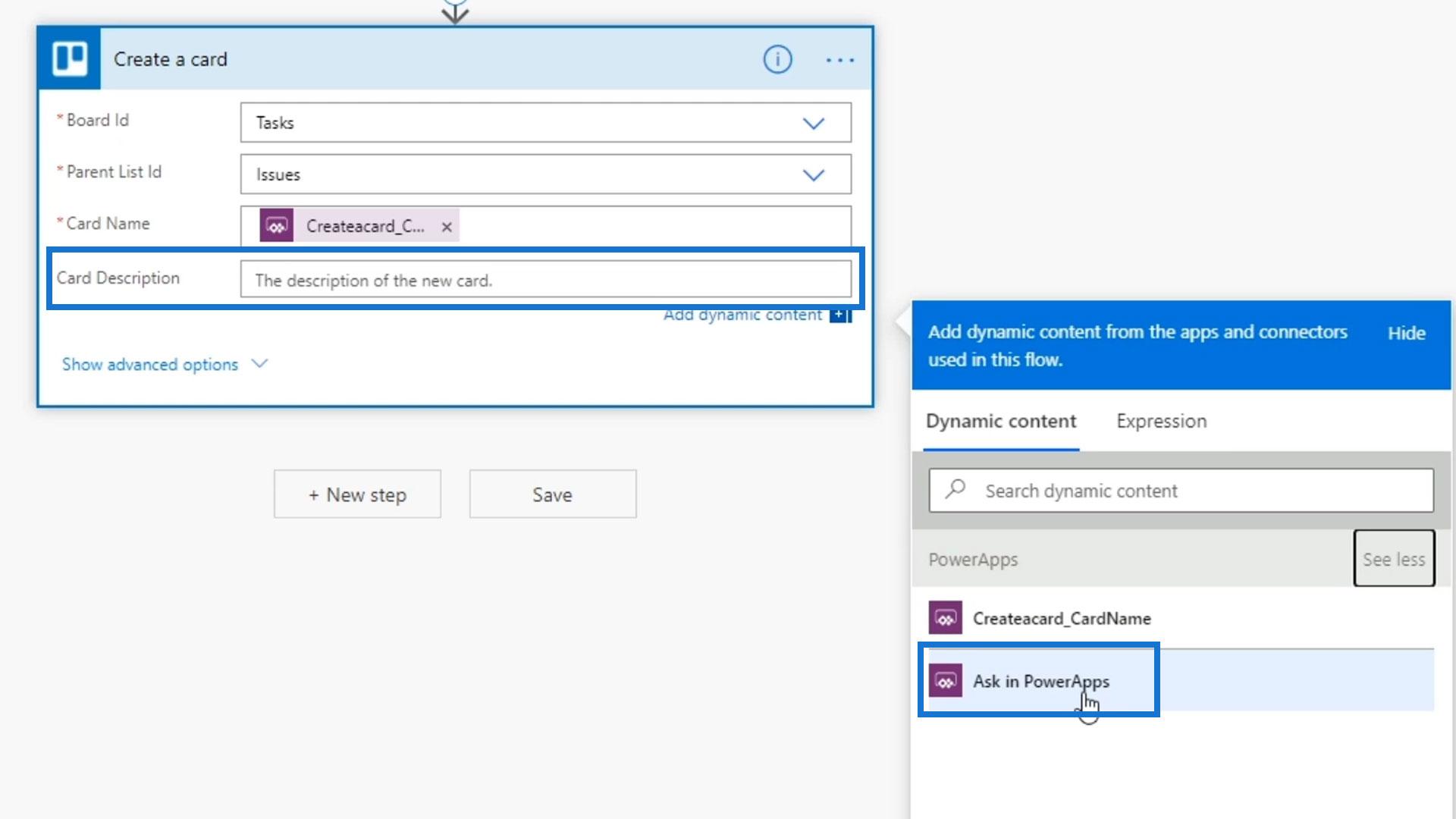This screenshot has width=1456, height=819.
Task: Click the Createacard_CardName PowerApps icon
Action: (x=946, y=618)
